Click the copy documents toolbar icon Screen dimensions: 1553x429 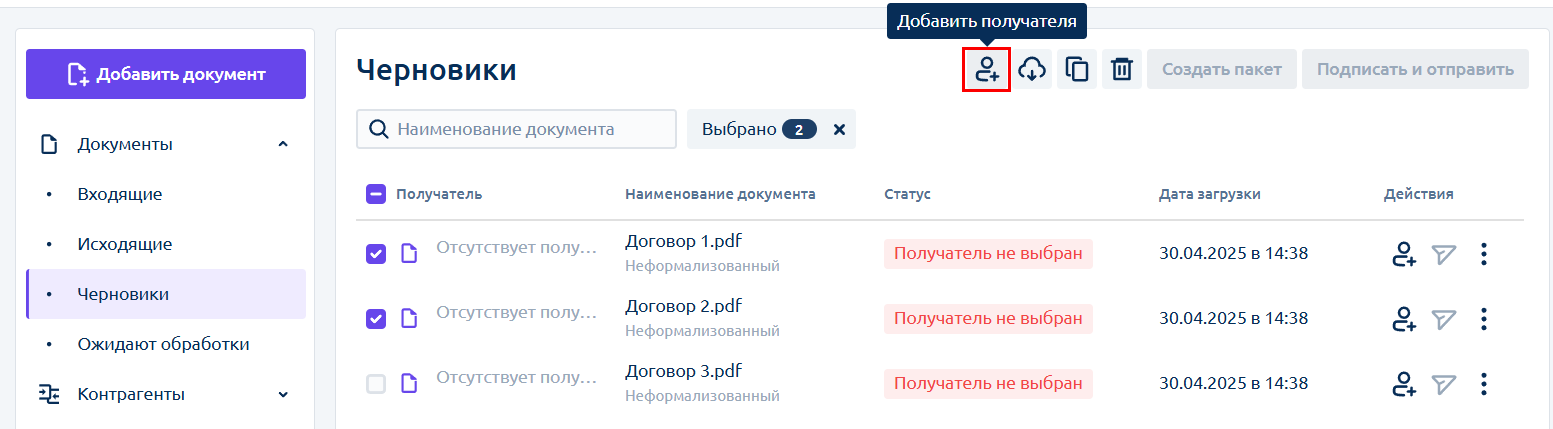coord(1077,70)
